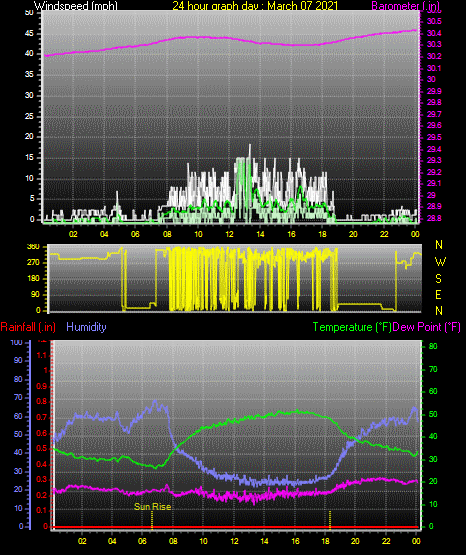
Task: Click the '22' hour label under the bottom graph
Action: coord(386,541)
